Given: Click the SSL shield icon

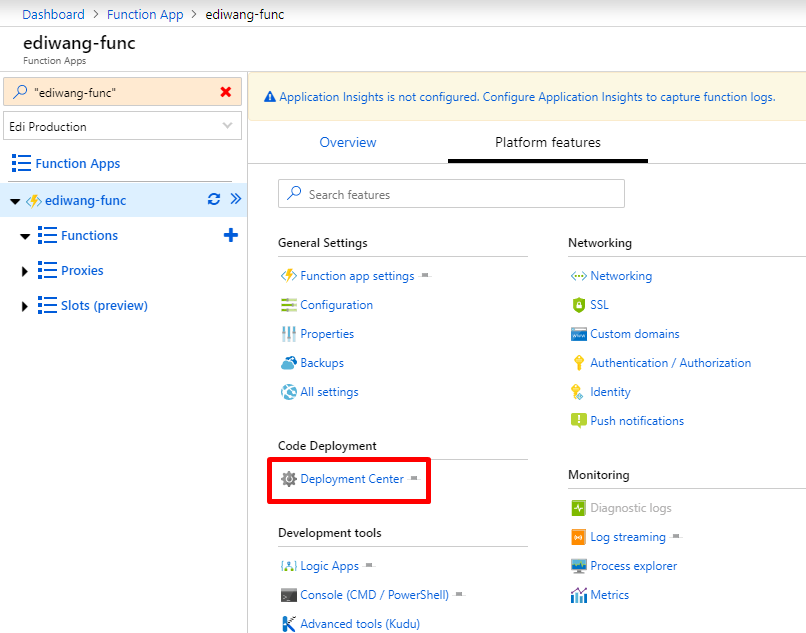Looking at the screenshot, I should tap(579, 304).
